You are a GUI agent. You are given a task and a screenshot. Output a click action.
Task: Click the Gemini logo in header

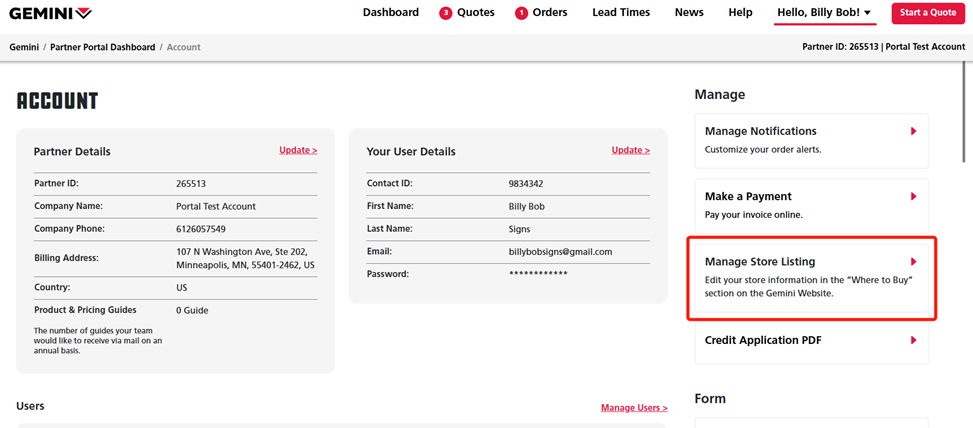[51, 13]
